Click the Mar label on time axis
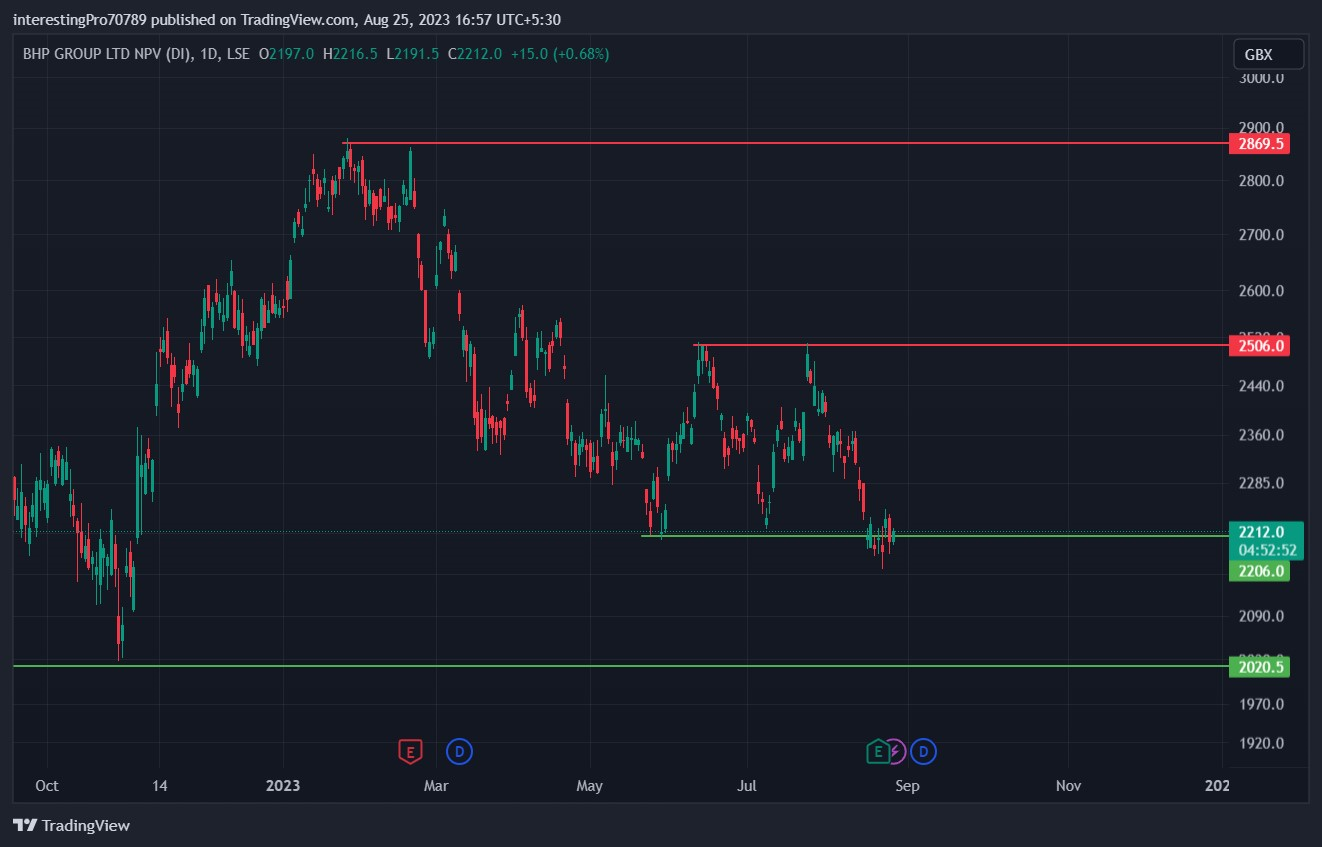1322x847 pixels. click(436, 785)
